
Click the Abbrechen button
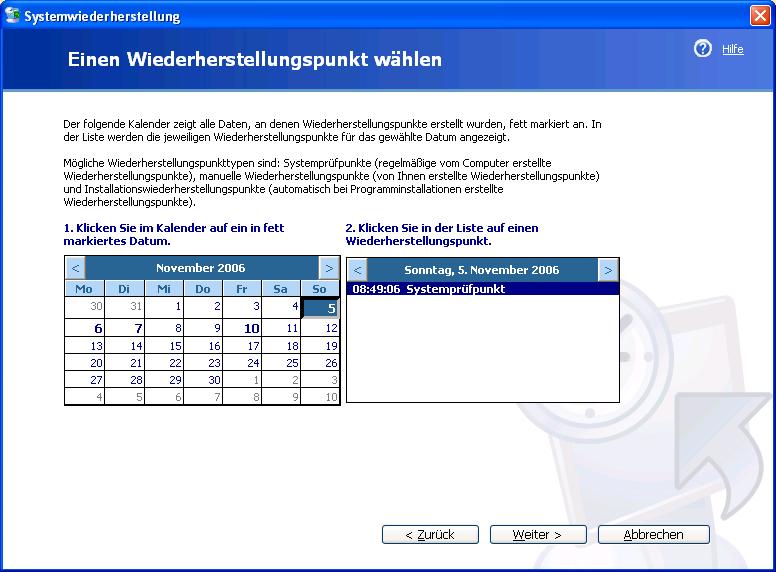click(654, 534)
